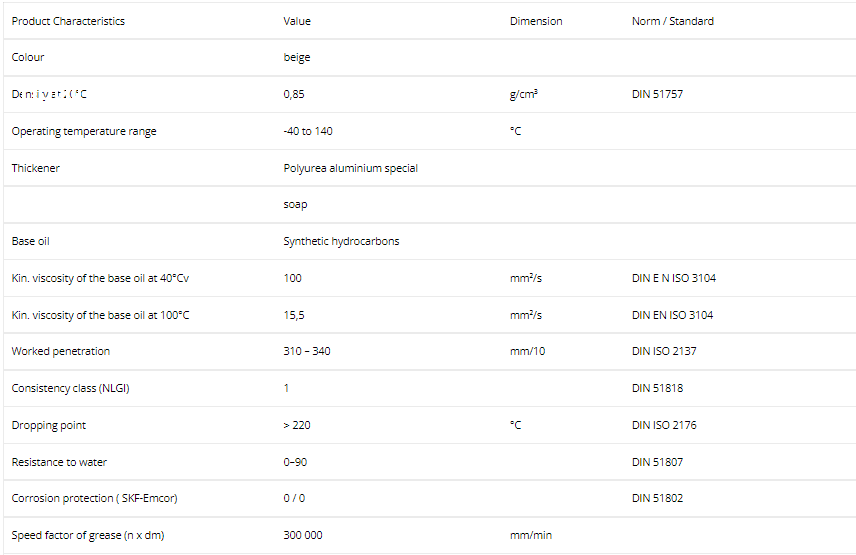Image resolution: width=856 pixels, height=555 pixels.
Task: Select the DIN ISO 2137 cell
Action: point(665,351)
